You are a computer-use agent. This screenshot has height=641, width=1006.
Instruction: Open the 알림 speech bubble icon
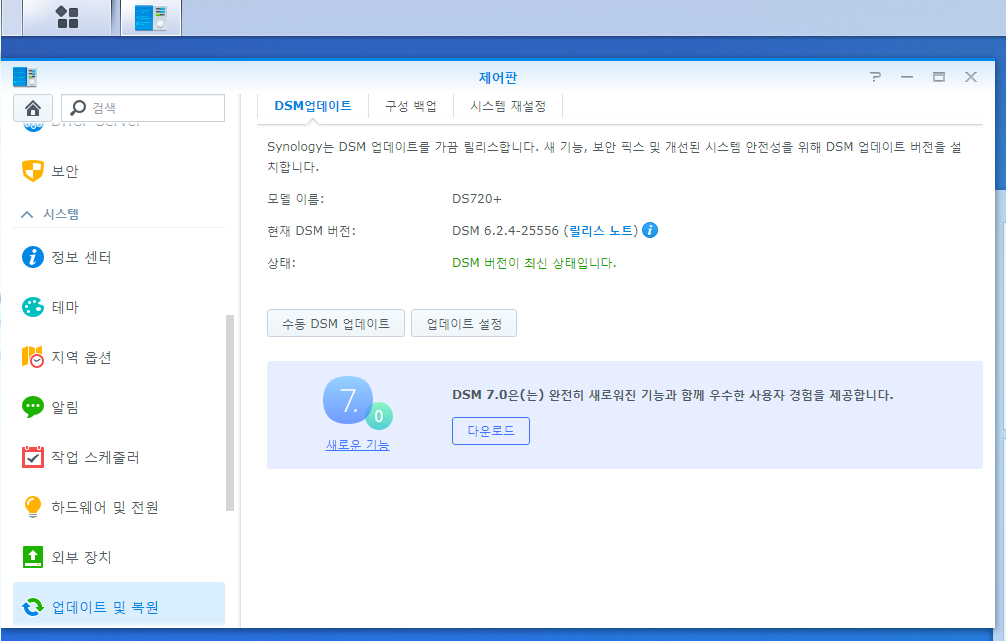click(33, 407)
